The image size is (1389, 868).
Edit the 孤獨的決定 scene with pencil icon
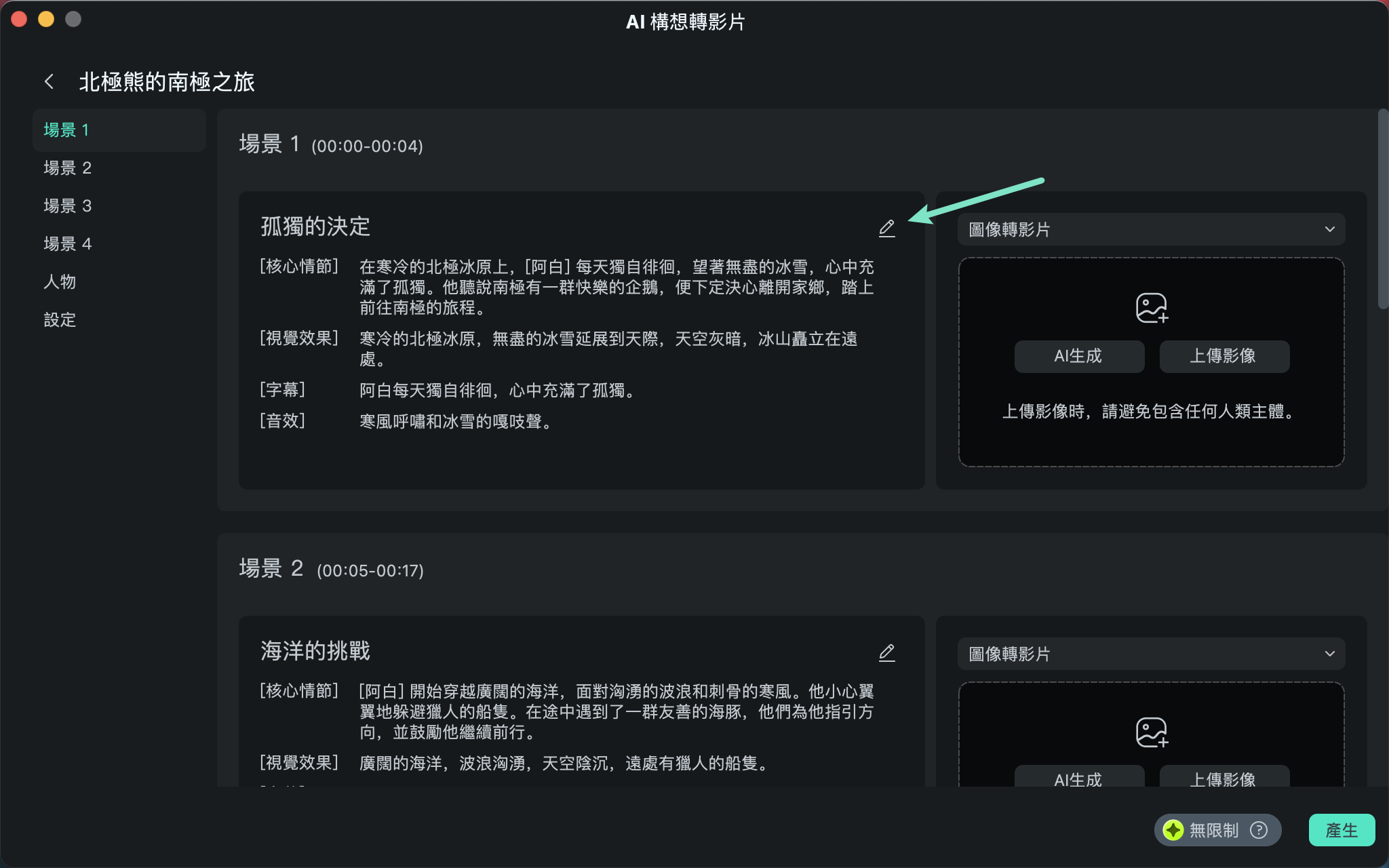click(x=887, y=229)
